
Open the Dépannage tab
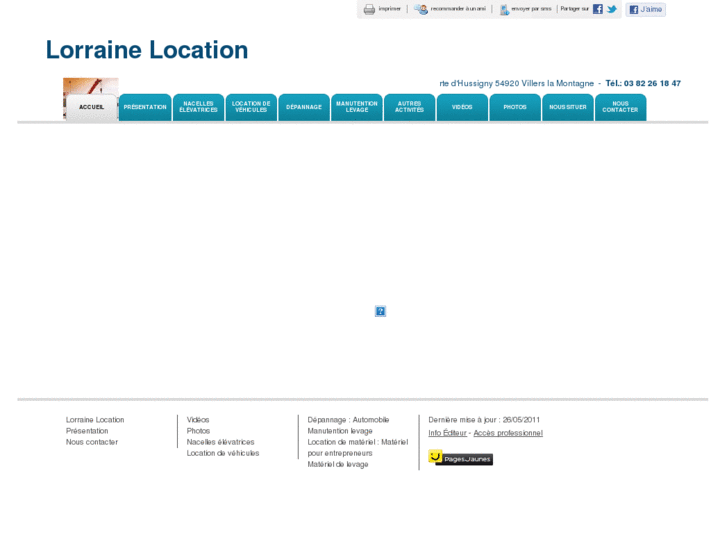304,108
